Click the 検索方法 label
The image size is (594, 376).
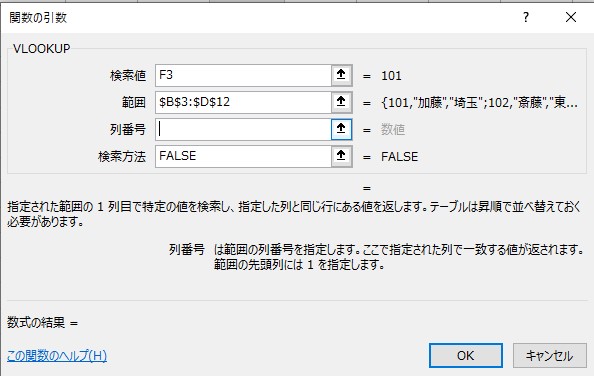tap(122, 156)
